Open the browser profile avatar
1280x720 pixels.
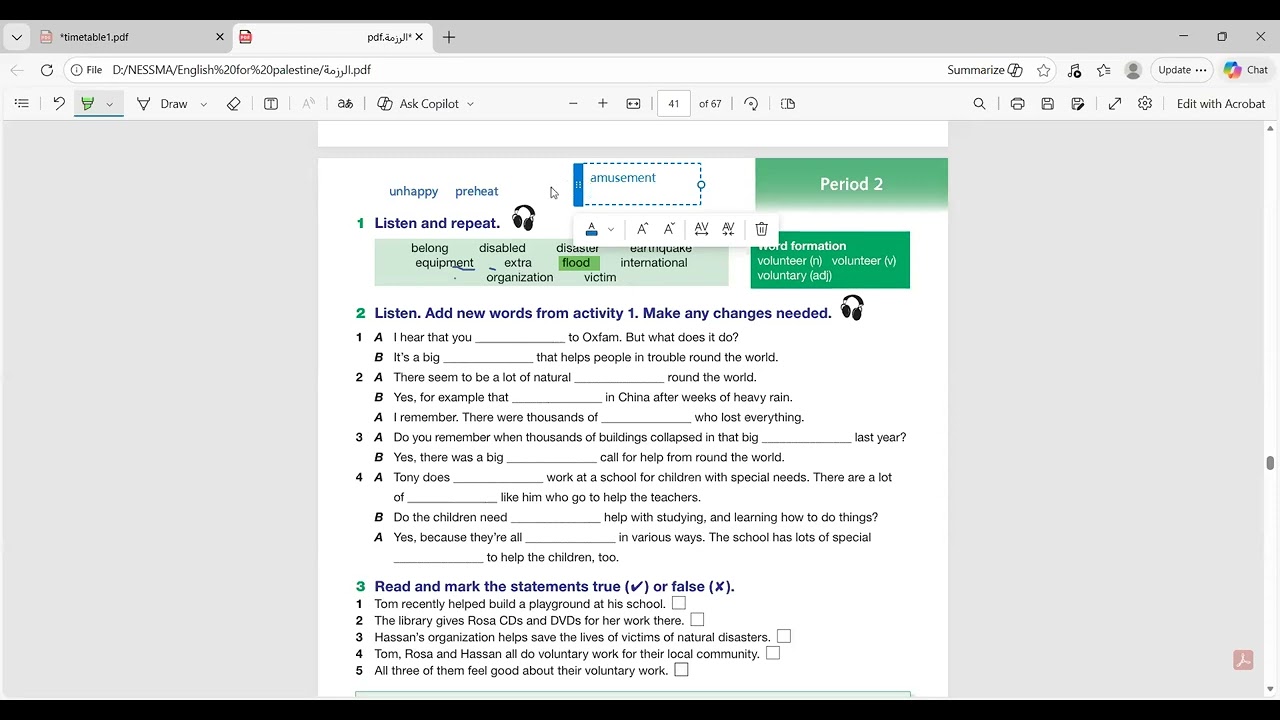point(1133,70)
